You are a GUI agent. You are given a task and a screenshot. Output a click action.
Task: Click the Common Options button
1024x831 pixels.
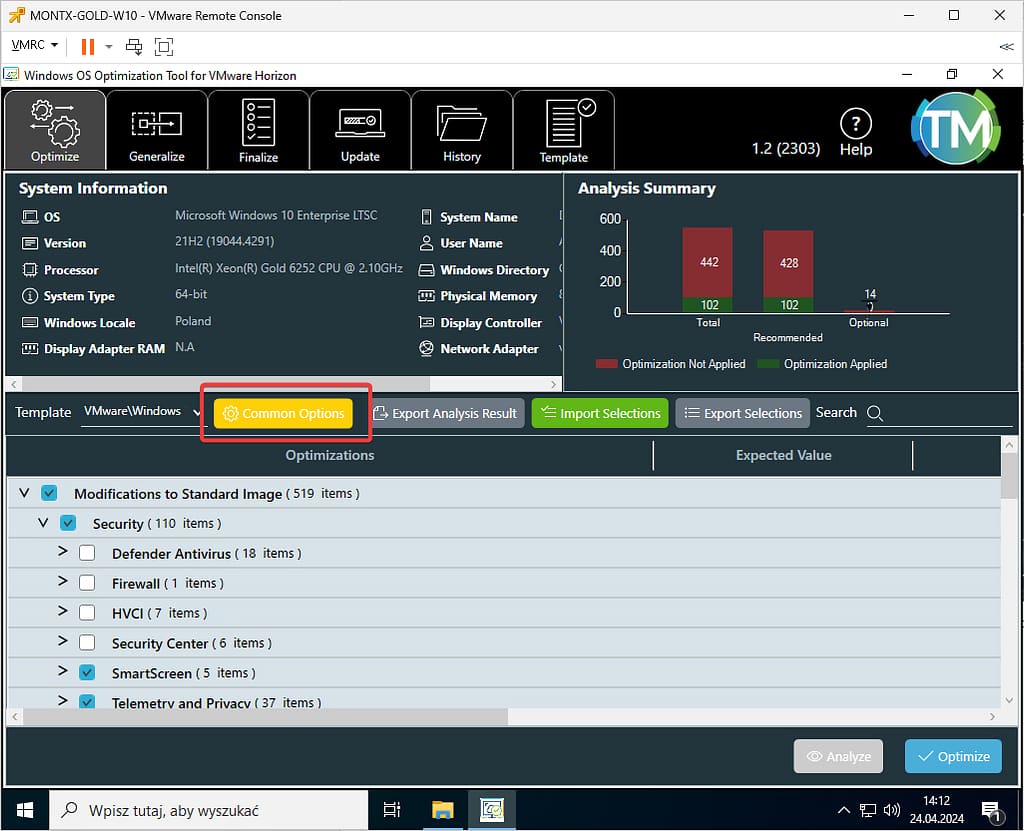pos(284,413)
